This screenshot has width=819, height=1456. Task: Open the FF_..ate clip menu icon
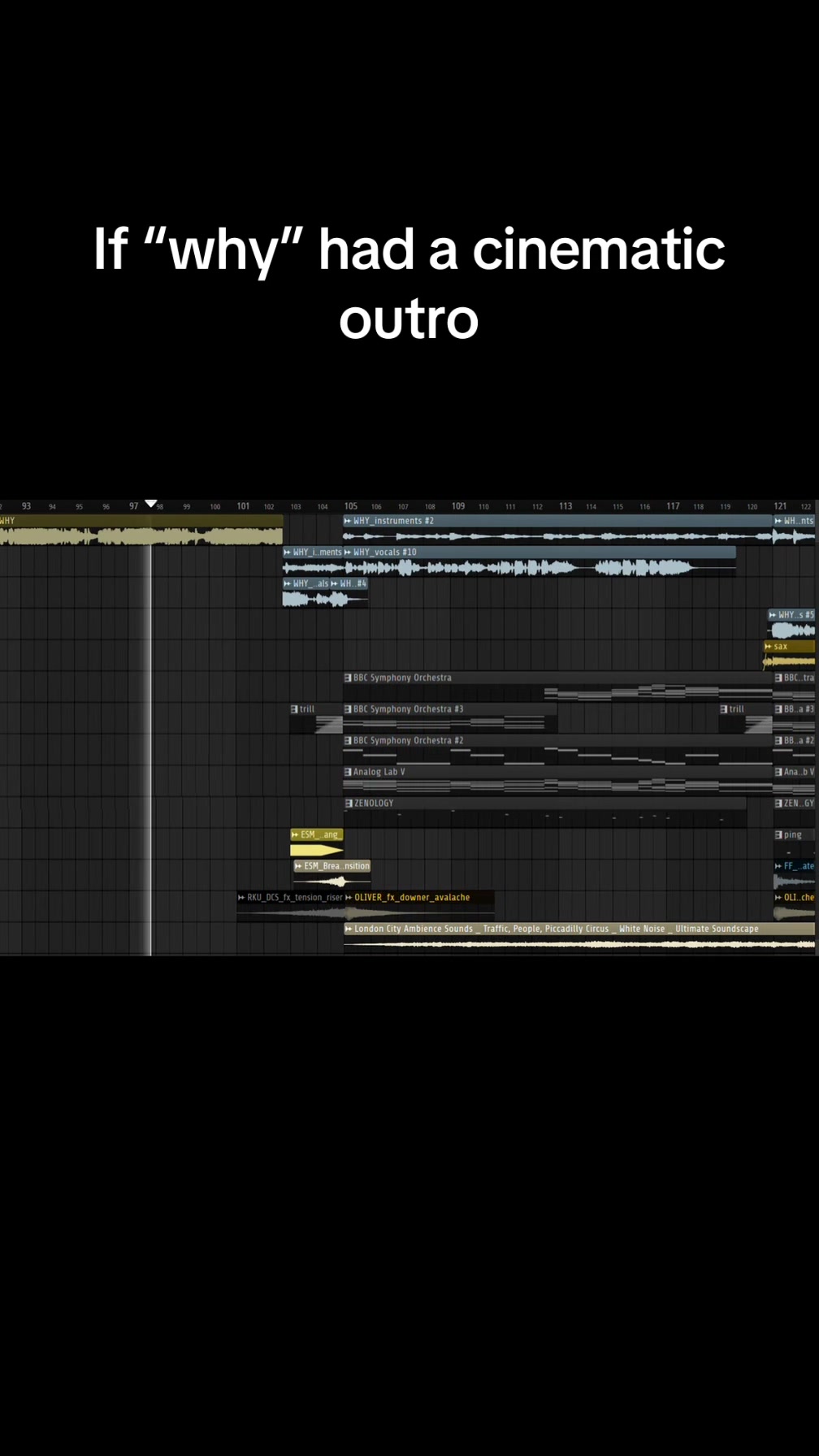tap(779, 866)
